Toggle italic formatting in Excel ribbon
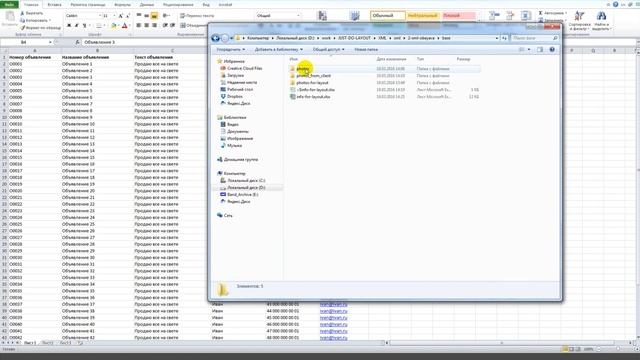The height and width of the screenshot is (360, 640). point(76,25)
